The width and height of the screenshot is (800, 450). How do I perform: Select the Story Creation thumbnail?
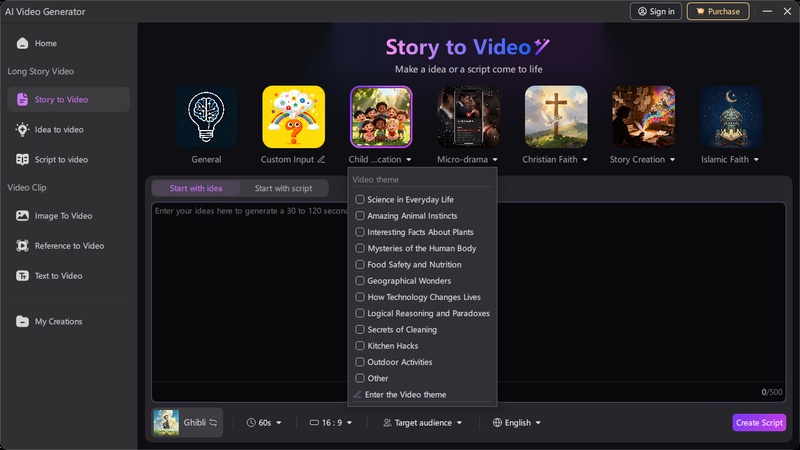tap(643, 117)
